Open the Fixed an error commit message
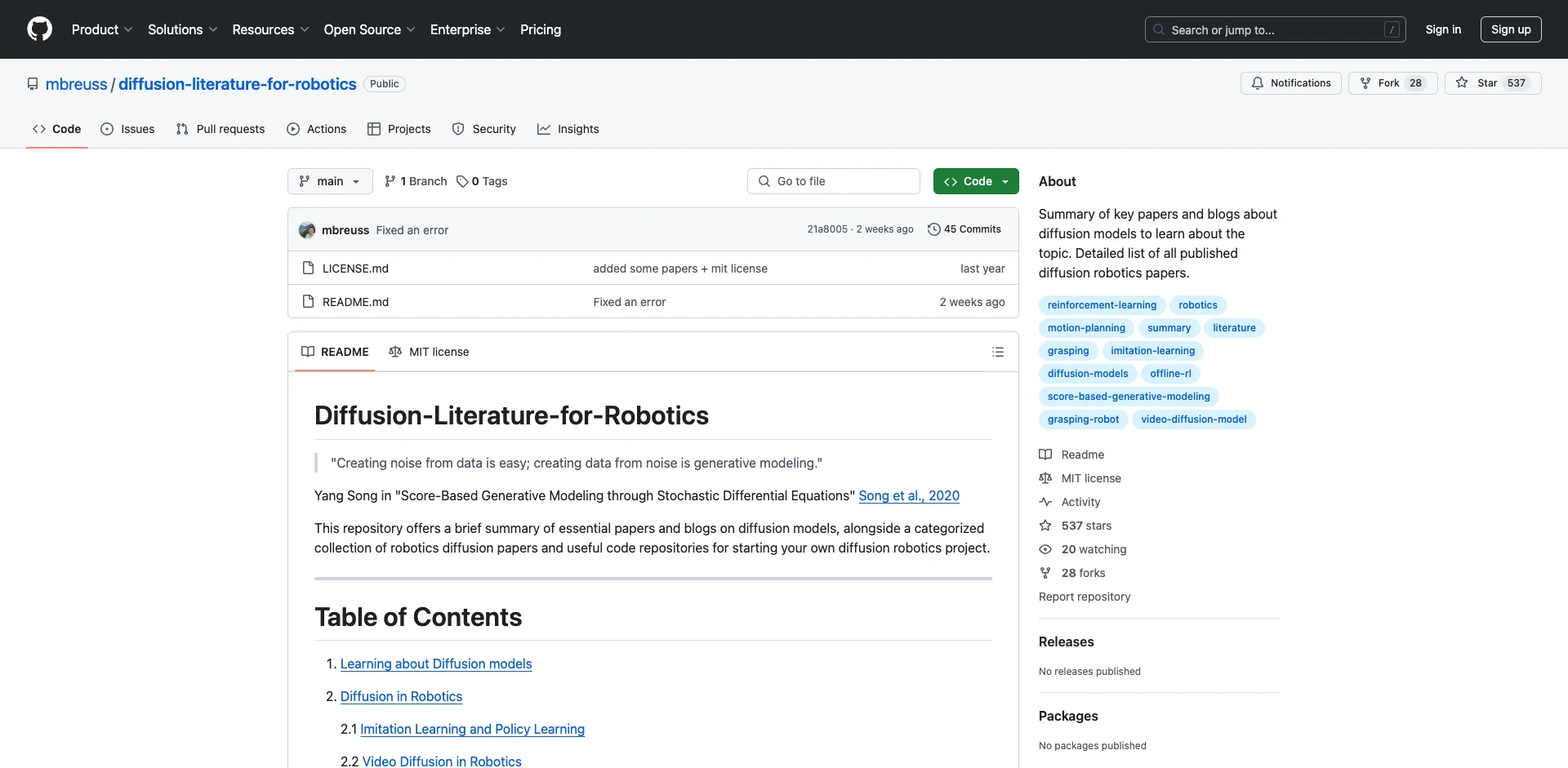 pos(412,230)
